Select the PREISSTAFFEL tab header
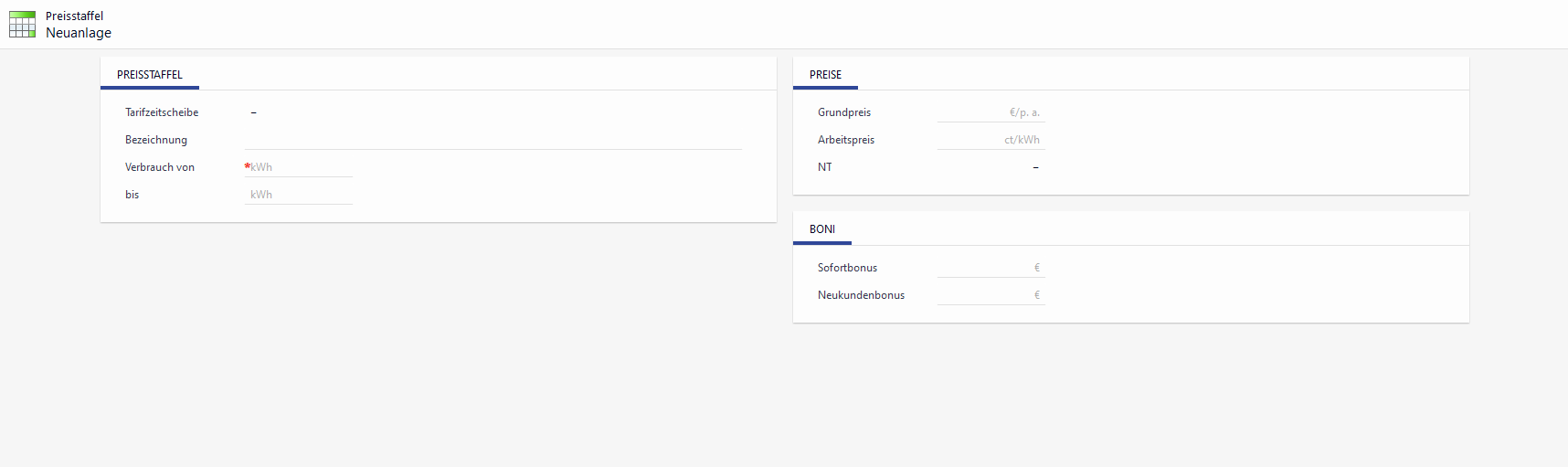 (150, 75)
